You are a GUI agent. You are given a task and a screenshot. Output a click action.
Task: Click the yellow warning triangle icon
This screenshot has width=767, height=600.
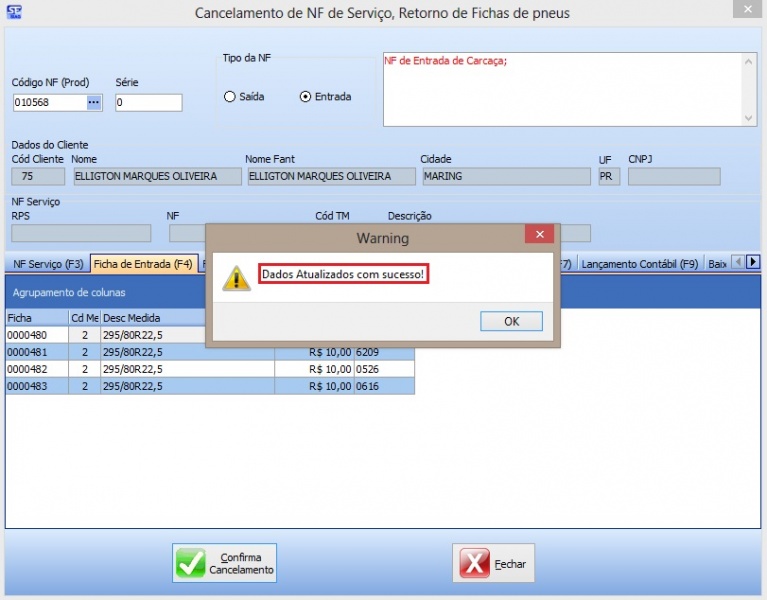[x=236, y=277]
